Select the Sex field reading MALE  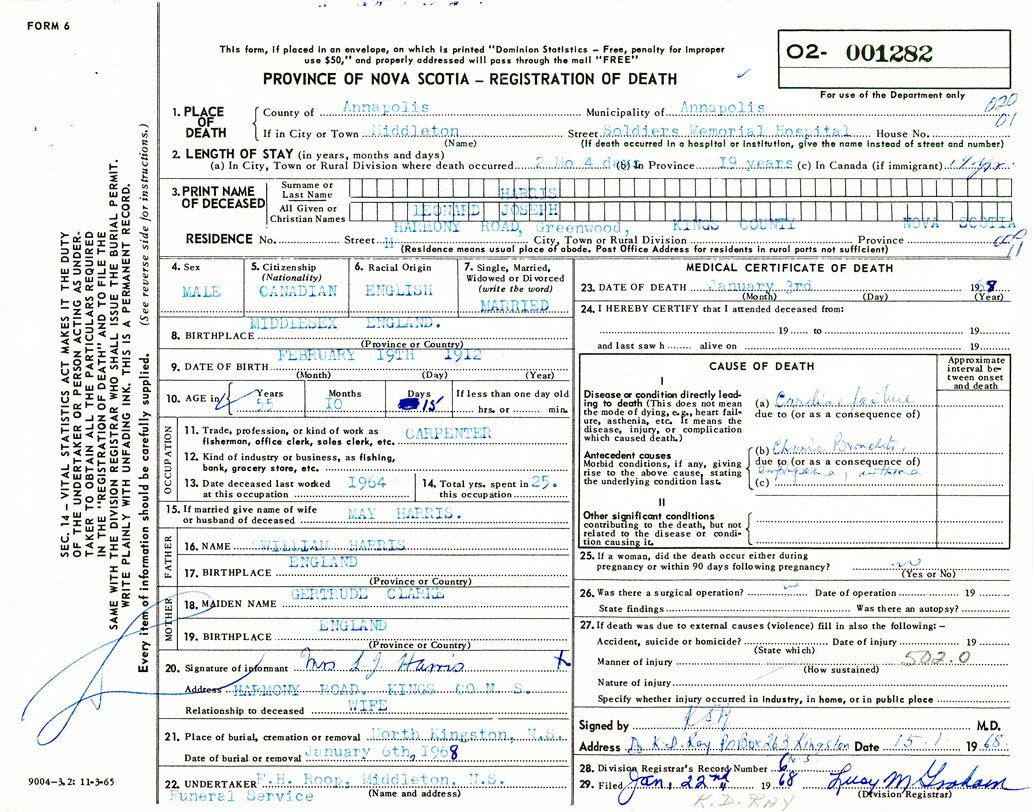tap(202, 291)
